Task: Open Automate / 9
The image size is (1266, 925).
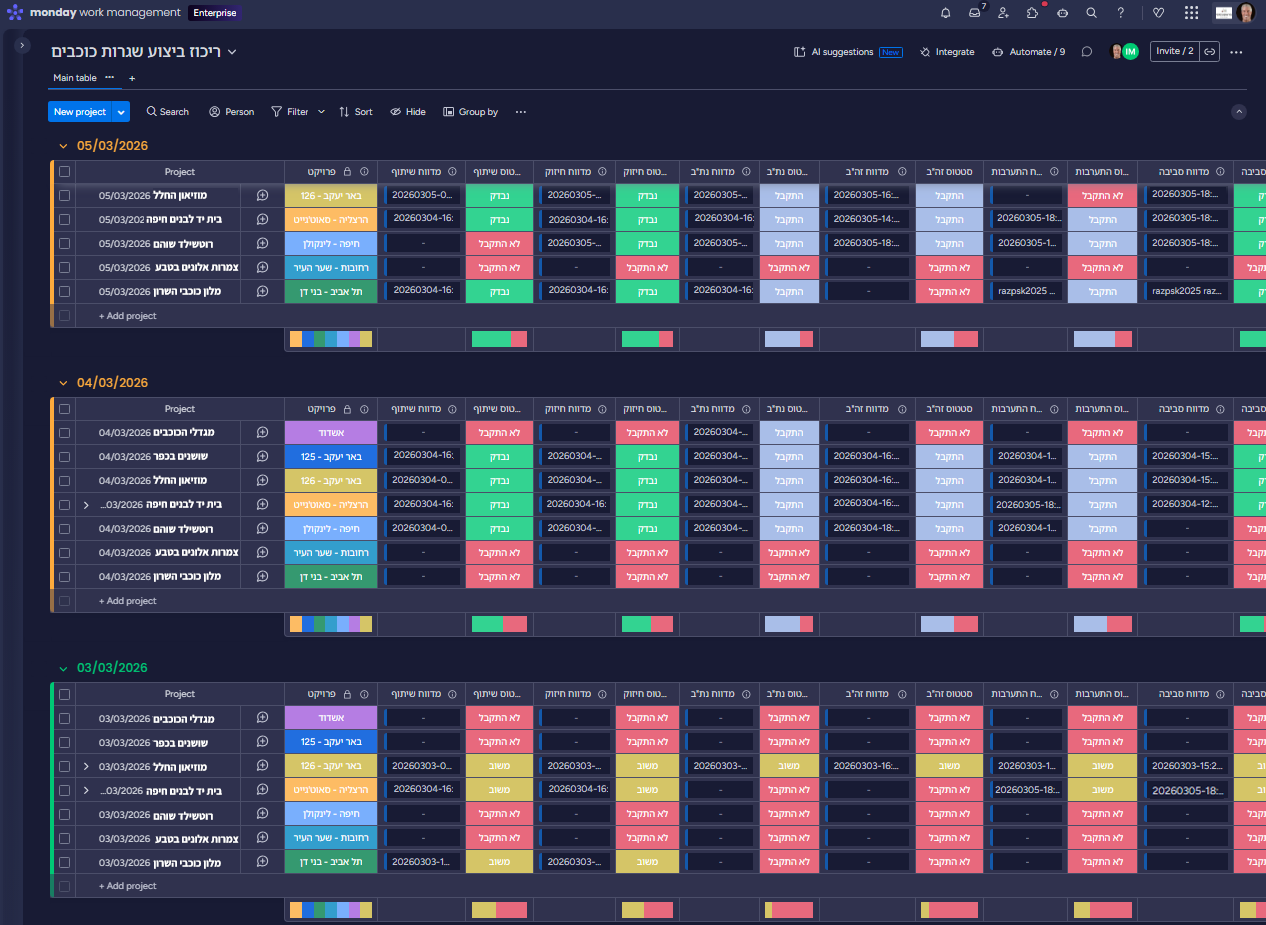Action: click(1028, 52)
